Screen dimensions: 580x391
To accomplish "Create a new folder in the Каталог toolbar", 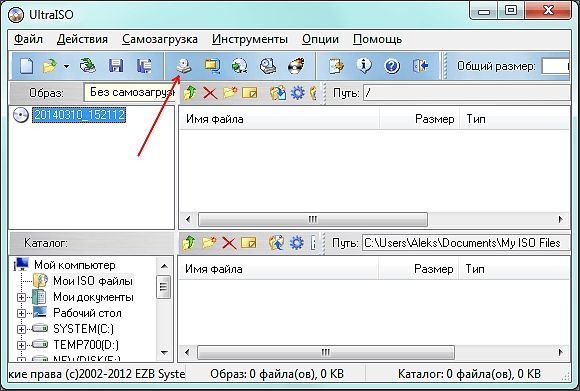I will click(x=209, y=243).
